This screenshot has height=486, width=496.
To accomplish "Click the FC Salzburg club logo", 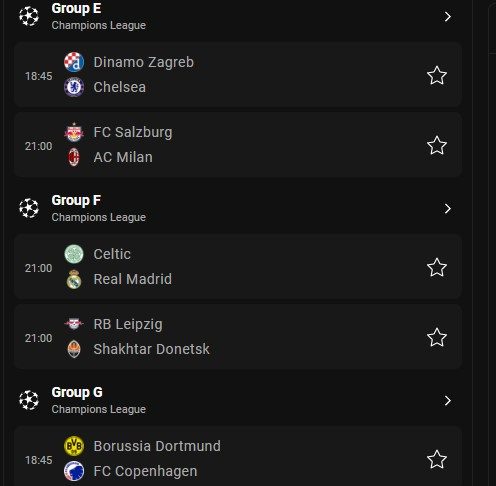I will coord(74,132).
